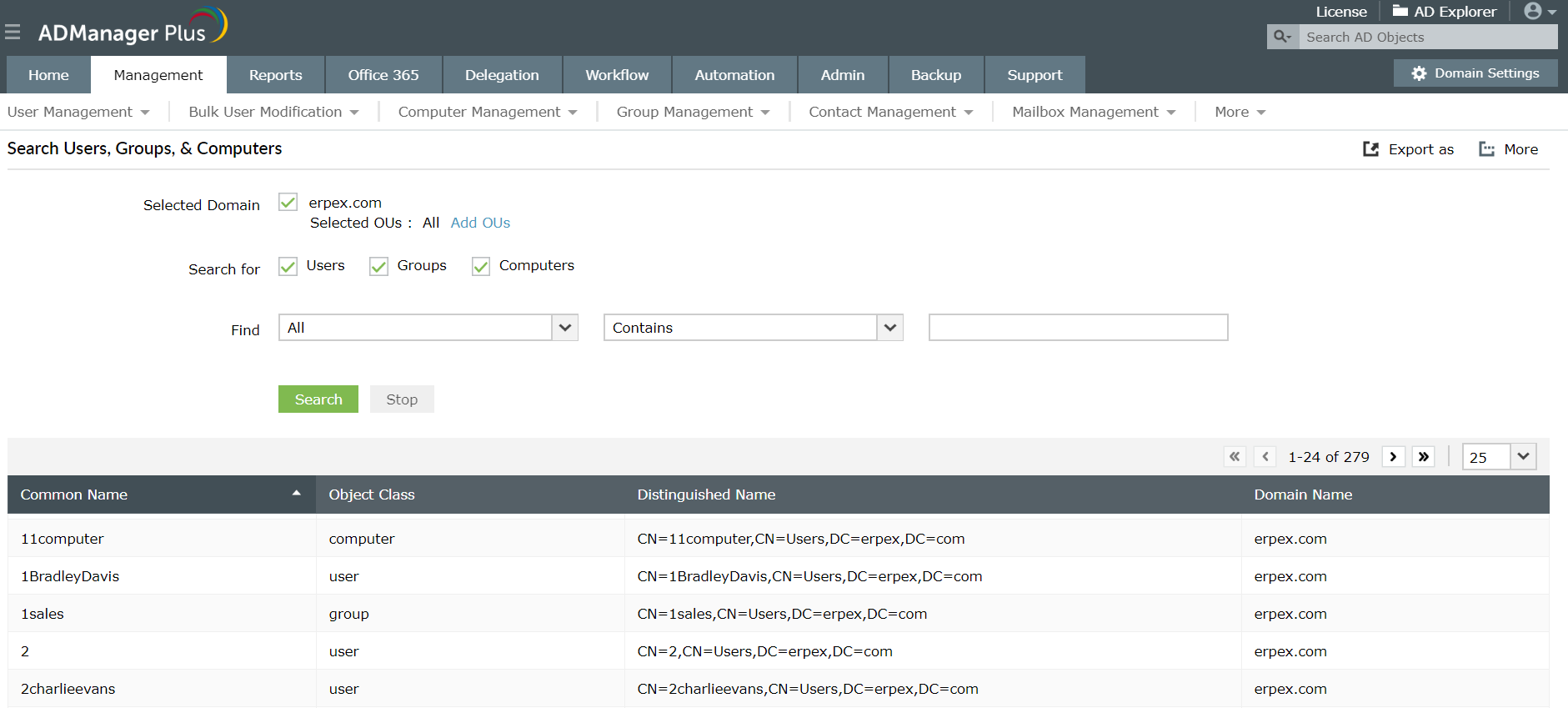The height and width of the screenshot is (708, 1568).
Task: Click the computer object class cell
Action: point(362,539)
